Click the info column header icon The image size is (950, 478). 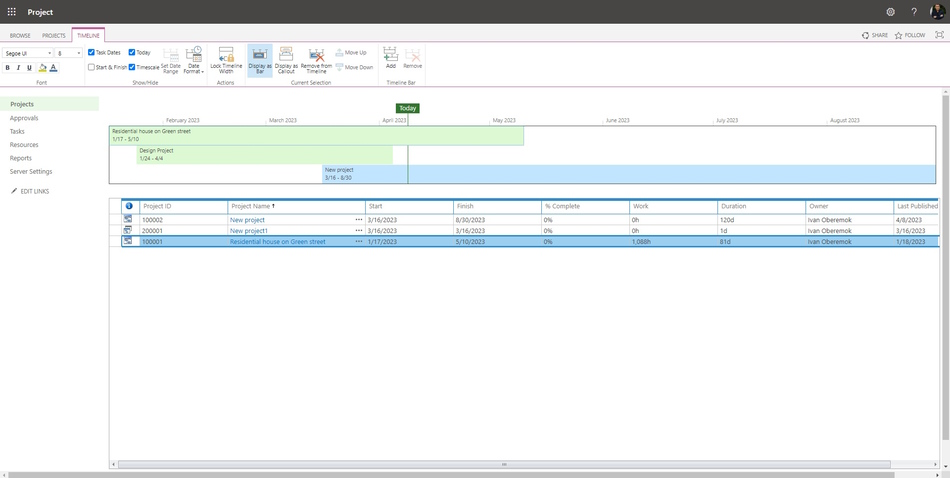[128, 206]
